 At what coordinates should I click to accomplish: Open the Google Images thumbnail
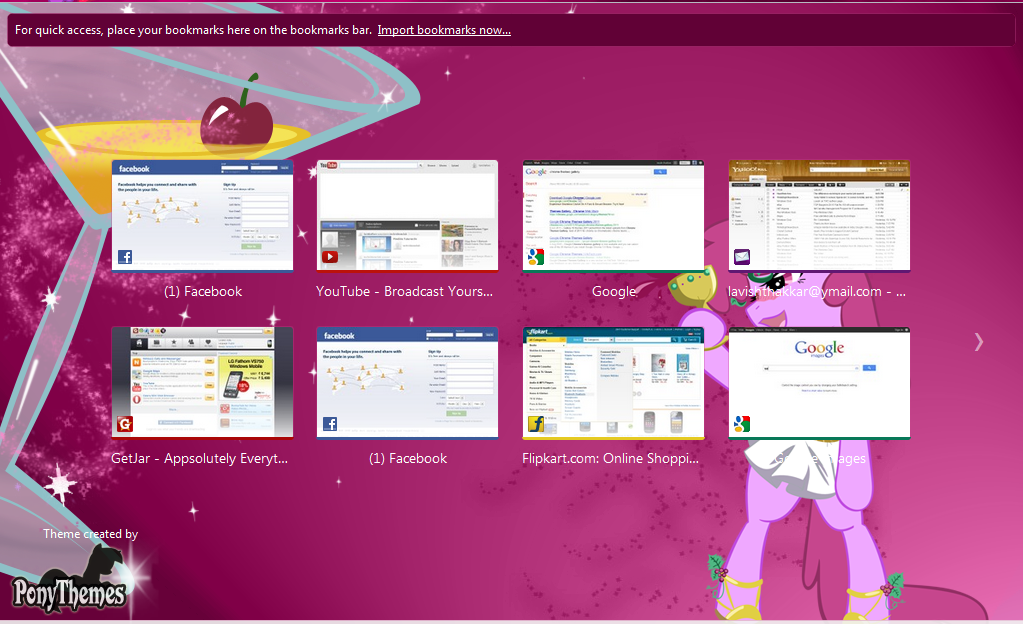coord(819,382)
